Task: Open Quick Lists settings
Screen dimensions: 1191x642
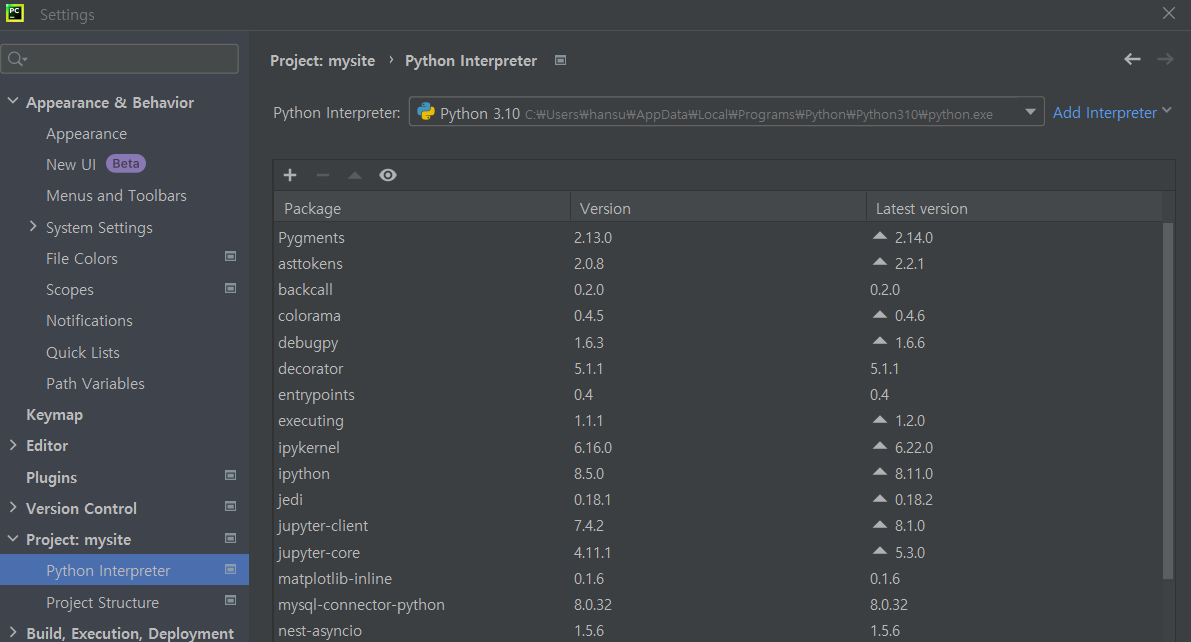Action: point(83,353)
